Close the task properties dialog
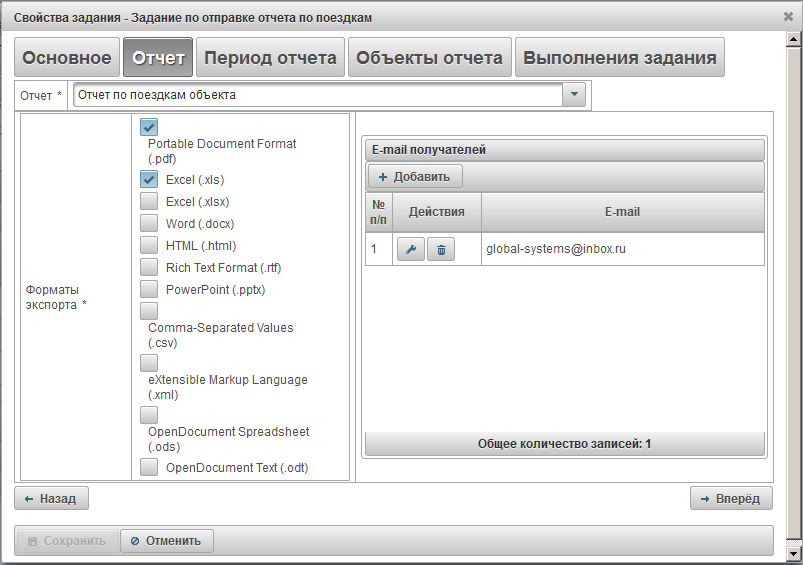This screenshot has height=565, width=803. (x=788, y=16)
